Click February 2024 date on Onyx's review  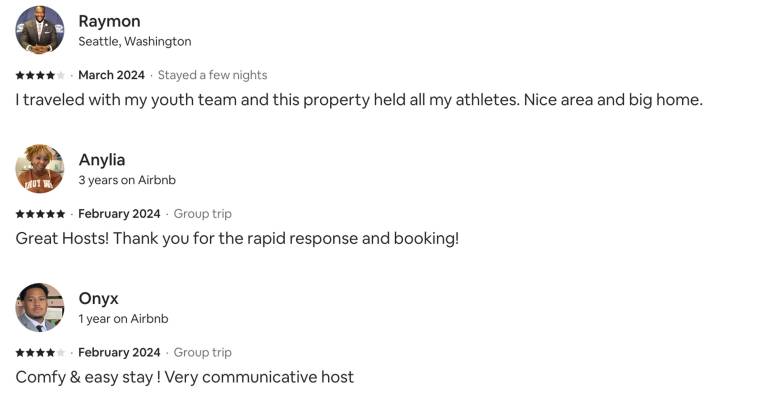click(x=119, y=353)
